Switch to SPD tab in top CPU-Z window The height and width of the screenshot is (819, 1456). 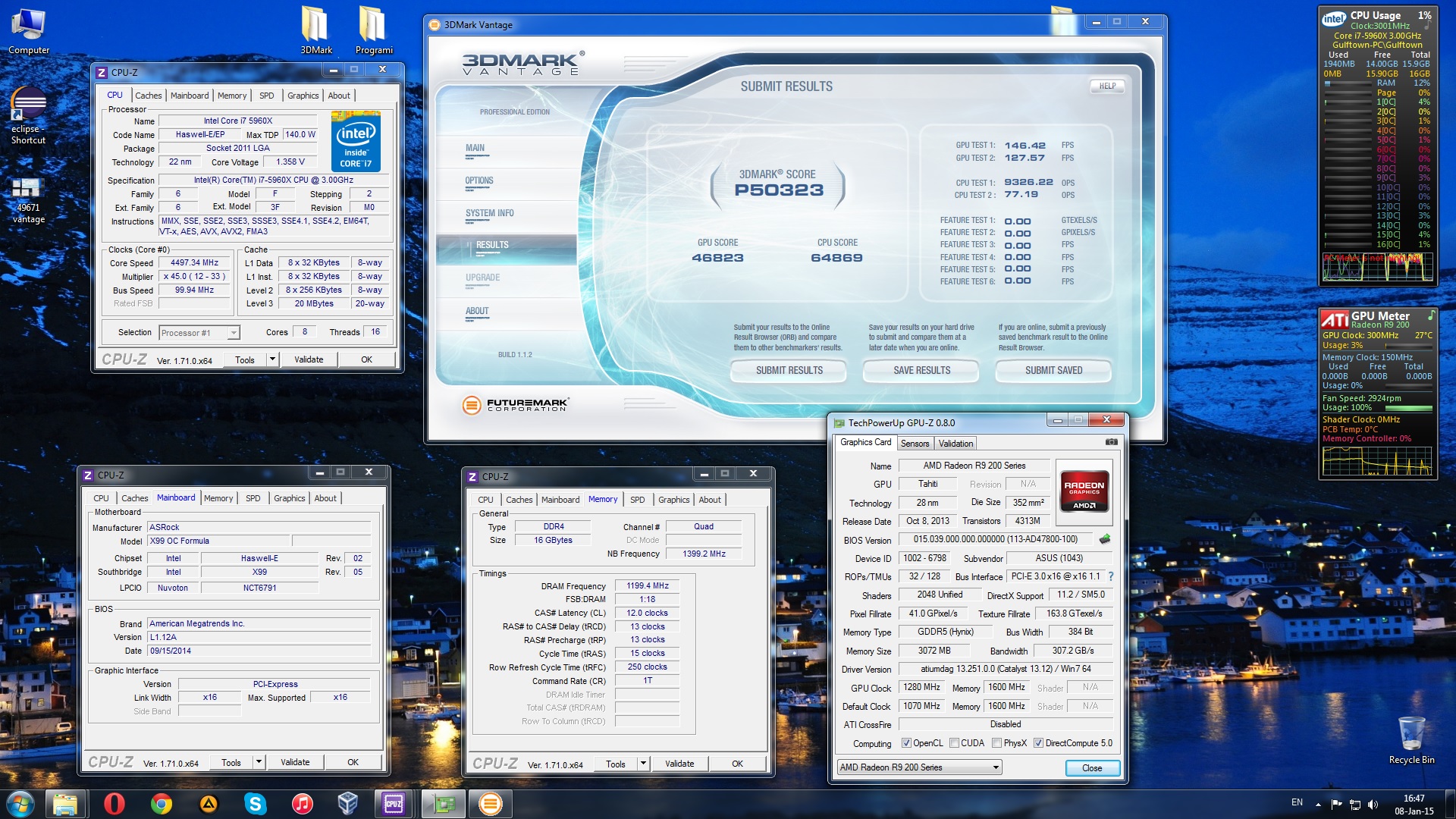[266, 96]
